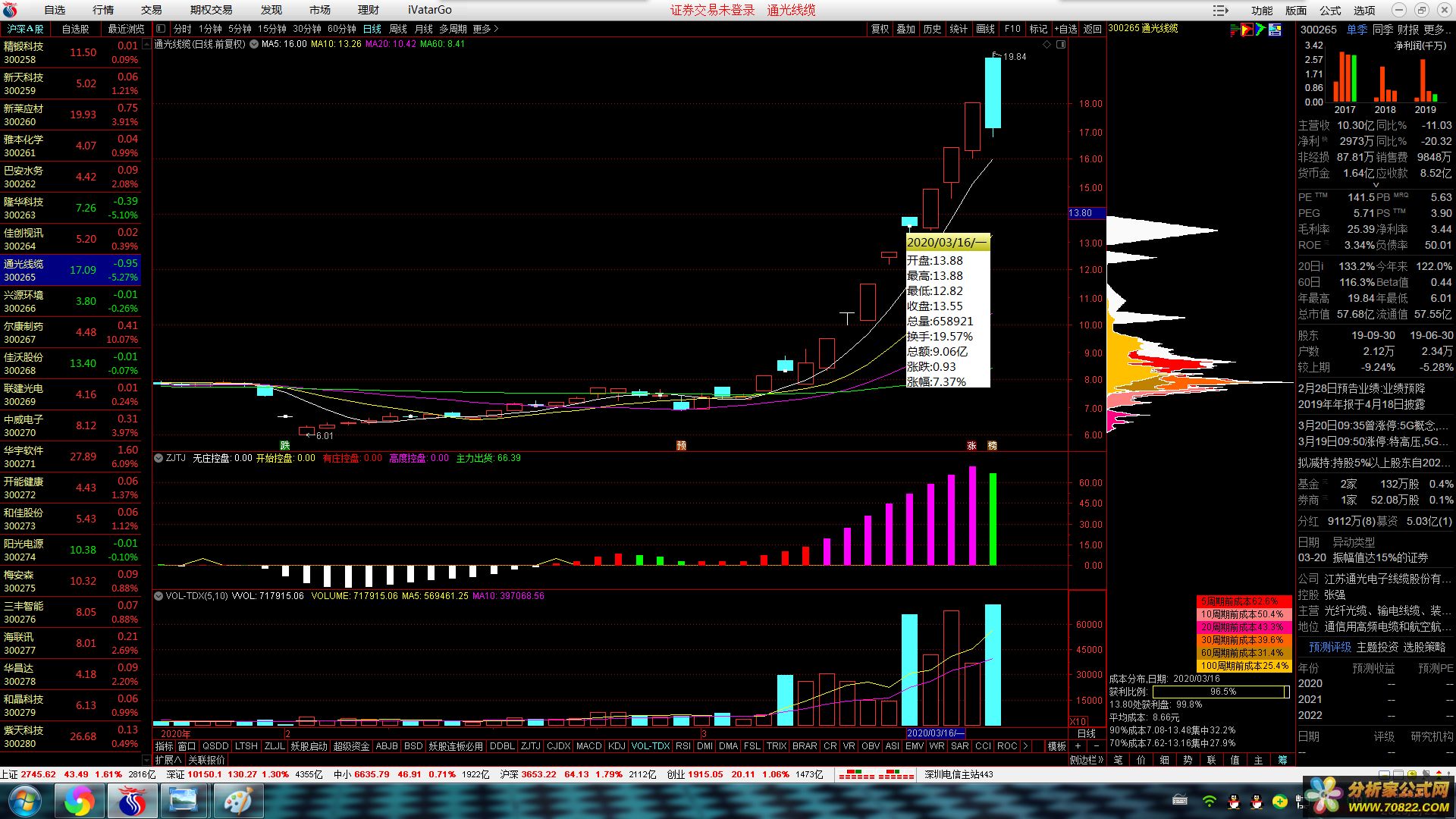Click the F10 company info button
The width and height of the screenshot is (1456, 819).
pos(1012,29)
